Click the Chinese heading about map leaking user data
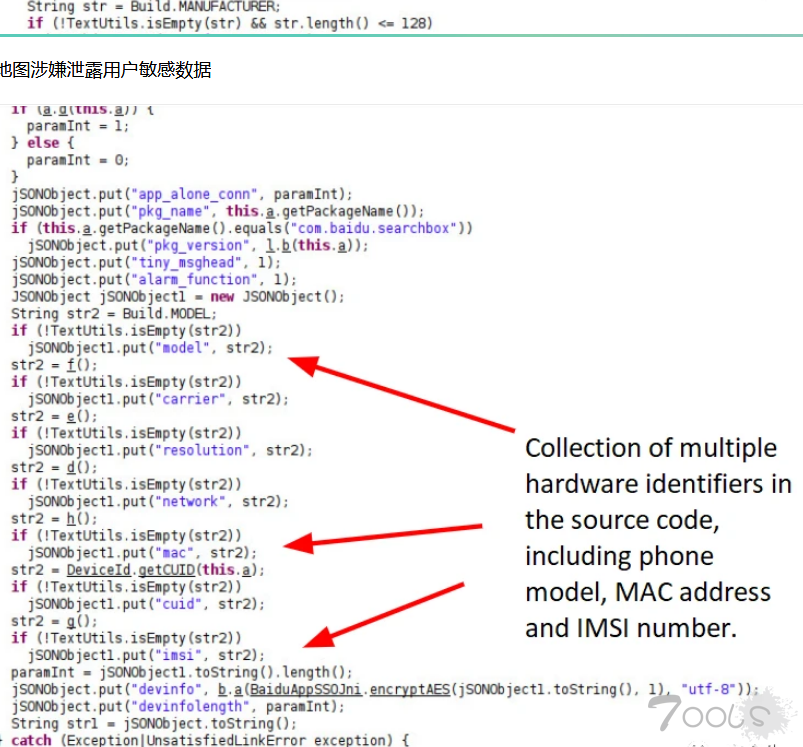Image resolution: width=803 pixels, height=747 pixels. [105, 70]
